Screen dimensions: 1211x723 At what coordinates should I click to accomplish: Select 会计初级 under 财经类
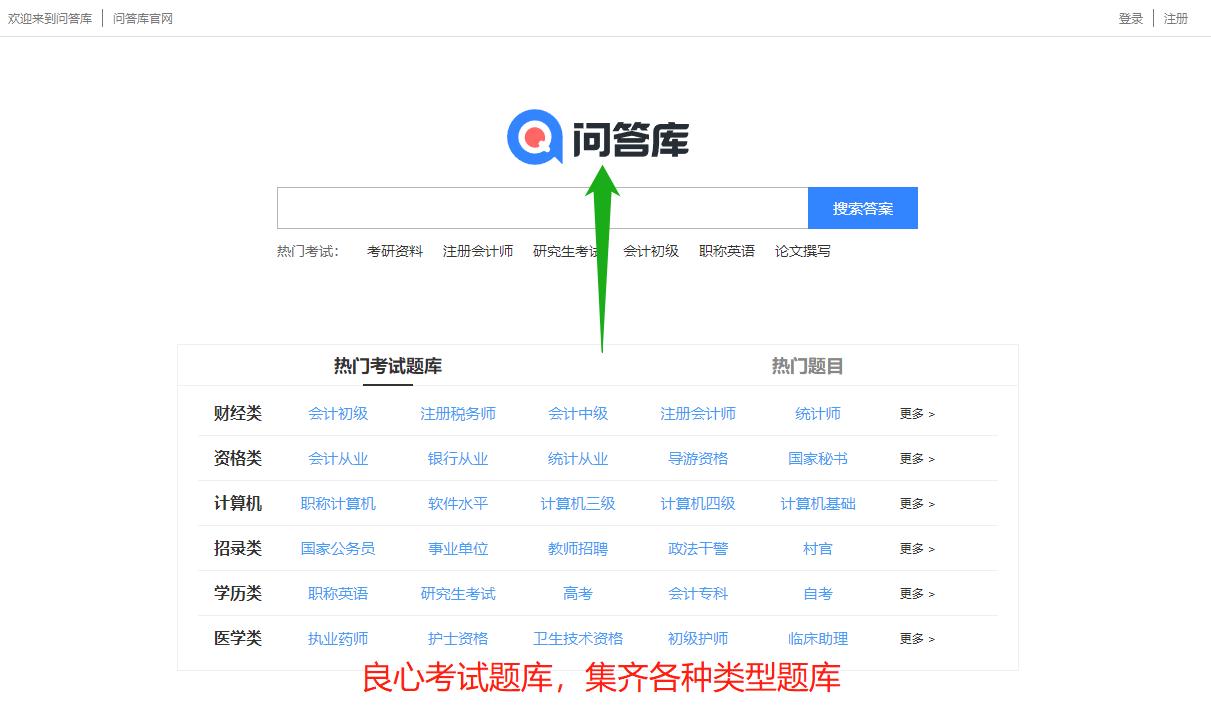pyautogui.click(x=338, y=413)
